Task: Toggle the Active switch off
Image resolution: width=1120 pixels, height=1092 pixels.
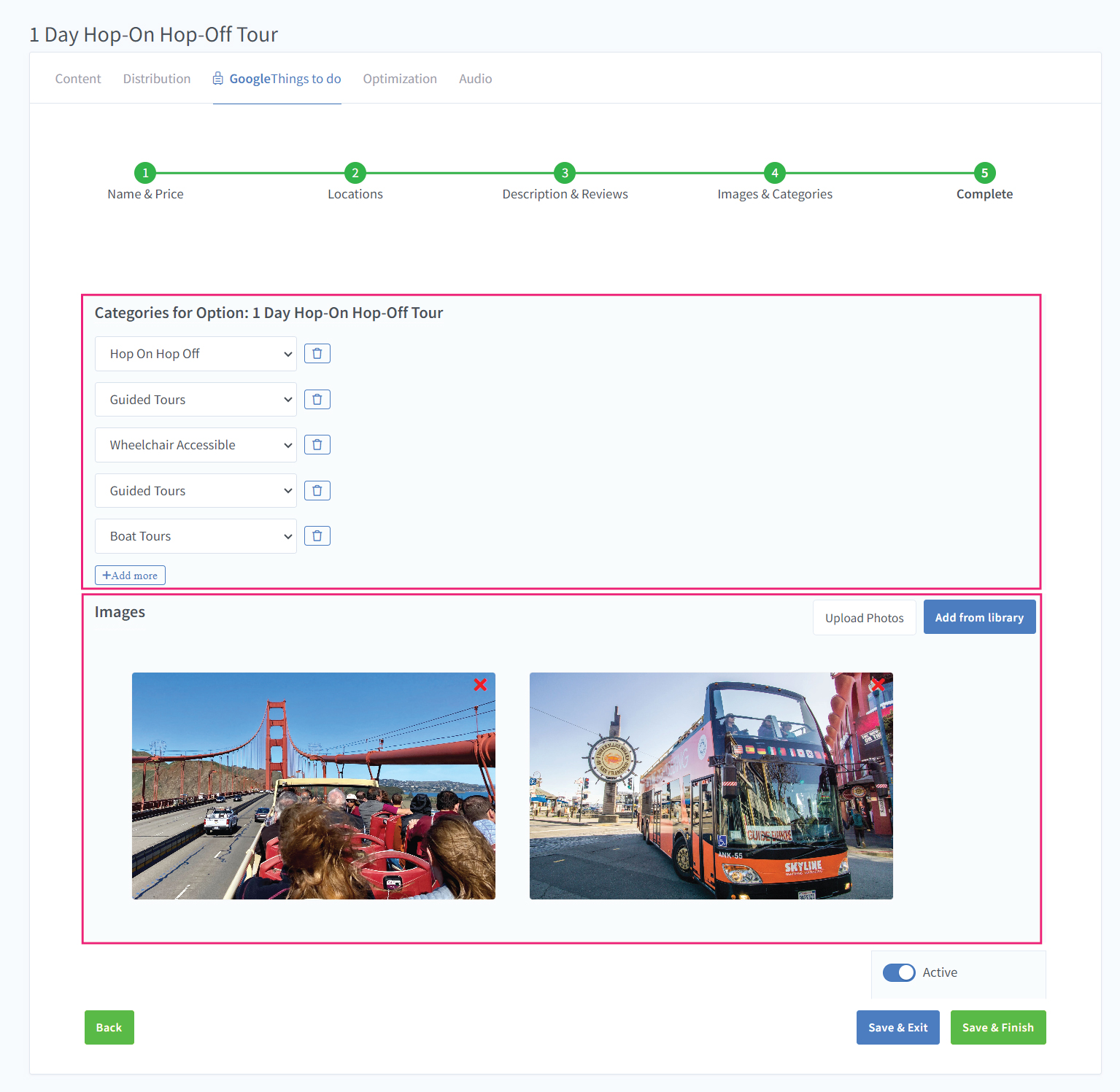Action: (x=899, y=972)
